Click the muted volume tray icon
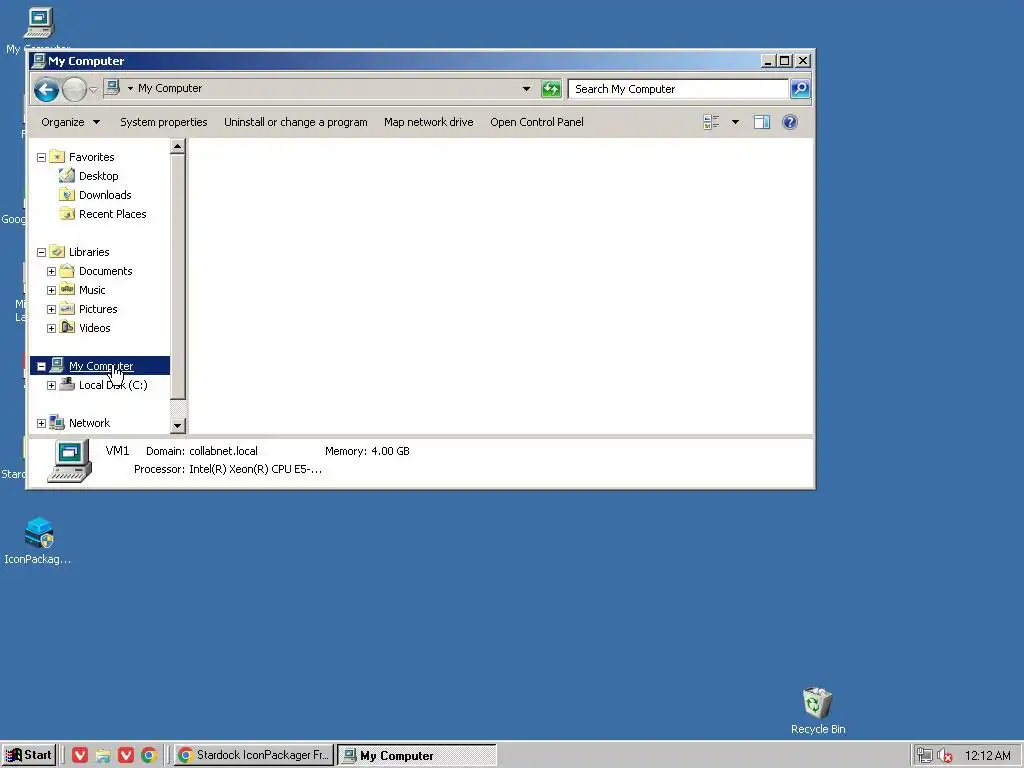The width and height of the screenshot is (1024, 768). 944,756
